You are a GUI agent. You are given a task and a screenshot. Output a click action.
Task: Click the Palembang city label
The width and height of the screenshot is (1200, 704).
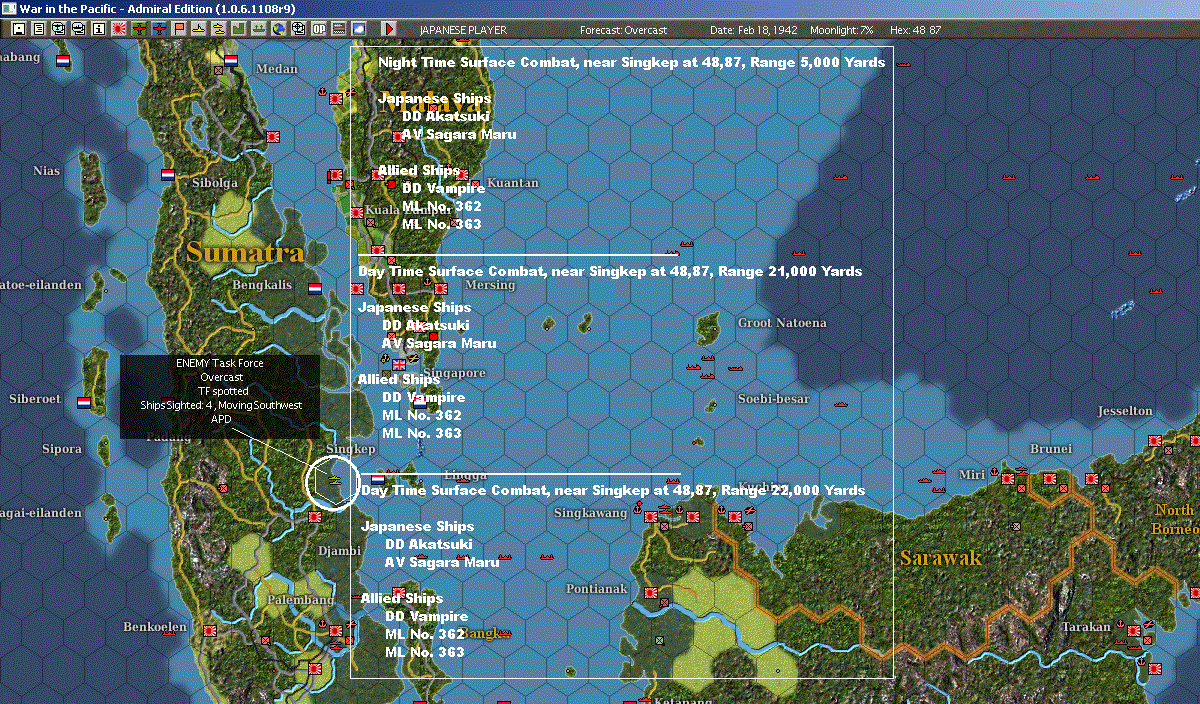[300, 600]
